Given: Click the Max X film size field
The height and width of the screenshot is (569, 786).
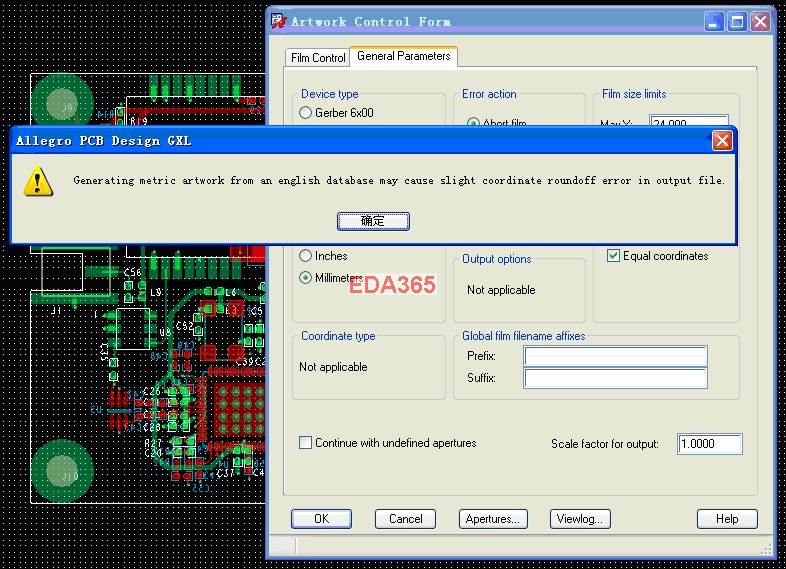Looking at the screenshot, I should click(689, 121).
